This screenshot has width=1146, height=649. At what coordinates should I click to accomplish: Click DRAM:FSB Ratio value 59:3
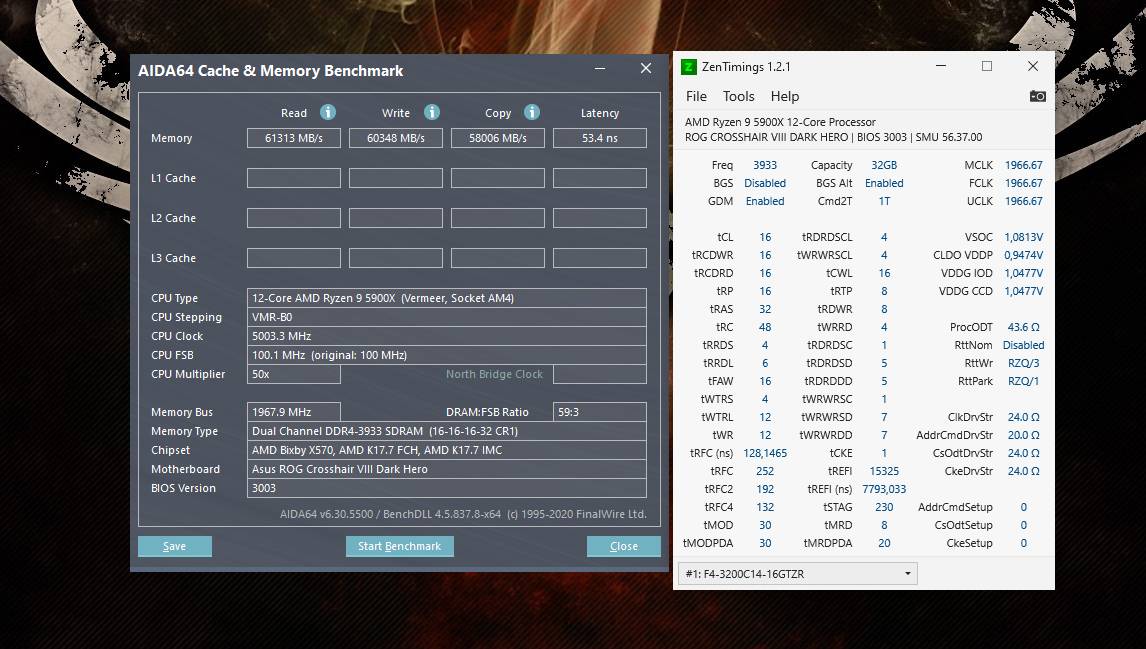coord(600,412)
